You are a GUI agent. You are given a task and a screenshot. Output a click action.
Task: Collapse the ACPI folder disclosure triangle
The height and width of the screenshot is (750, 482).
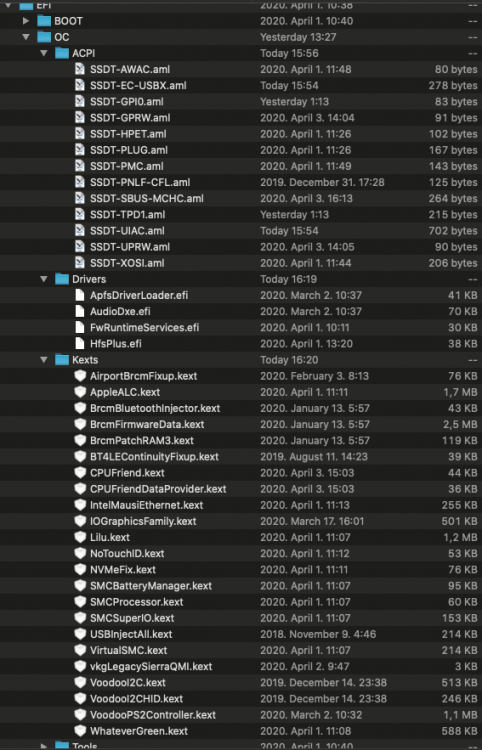(44, 53)
